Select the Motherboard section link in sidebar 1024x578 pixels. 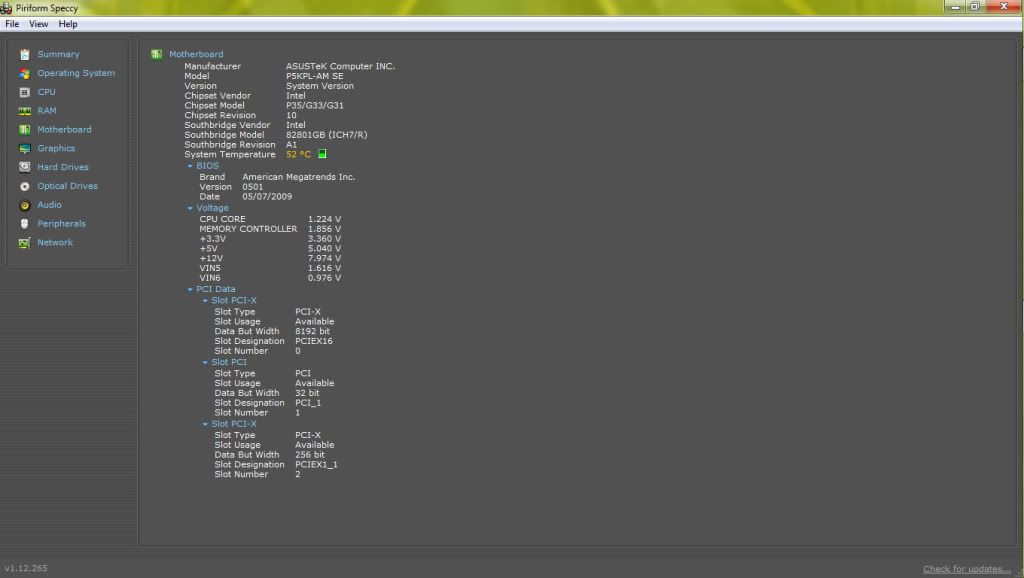point(64,130)
